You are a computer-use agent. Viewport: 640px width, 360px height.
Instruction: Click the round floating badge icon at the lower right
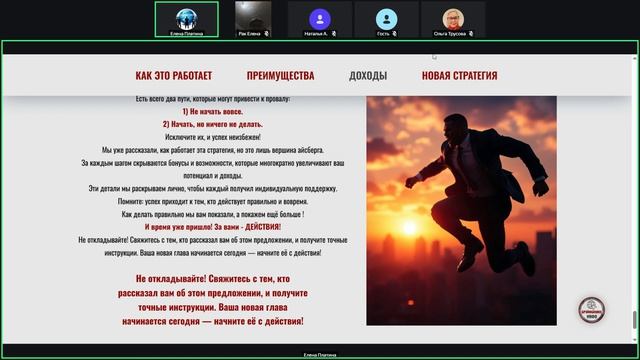pos(591,310)
